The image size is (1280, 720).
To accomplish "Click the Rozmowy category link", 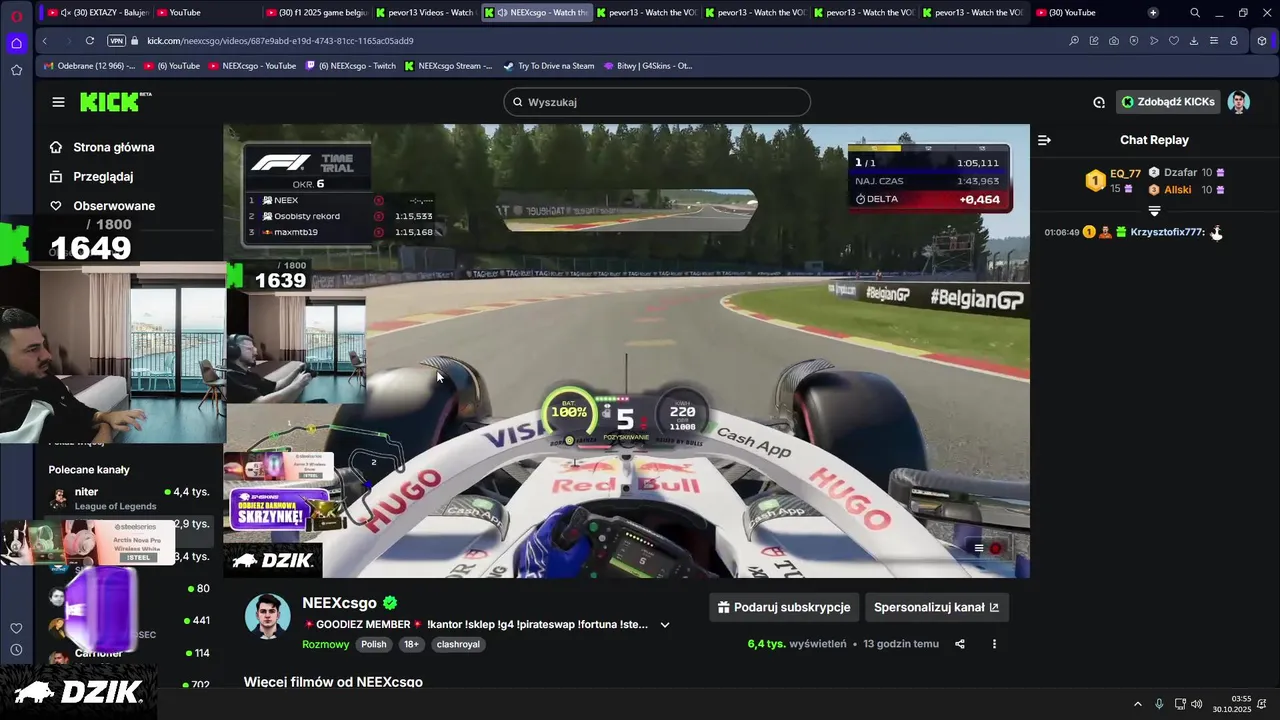I will click(x=326, y=644).
